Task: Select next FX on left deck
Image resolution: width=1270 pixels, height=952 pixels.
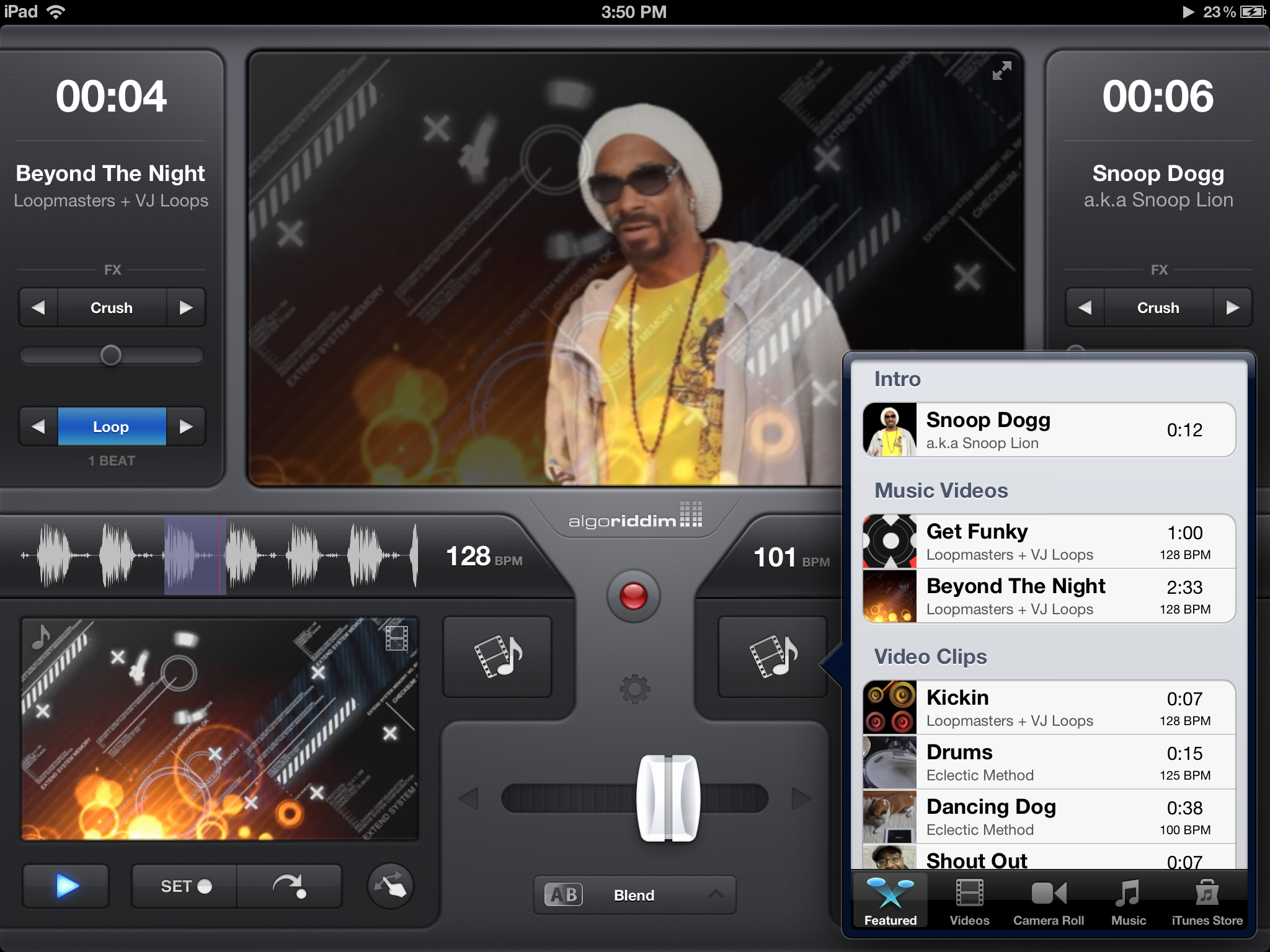Action: pyautogui.click(x=185, y=307)
